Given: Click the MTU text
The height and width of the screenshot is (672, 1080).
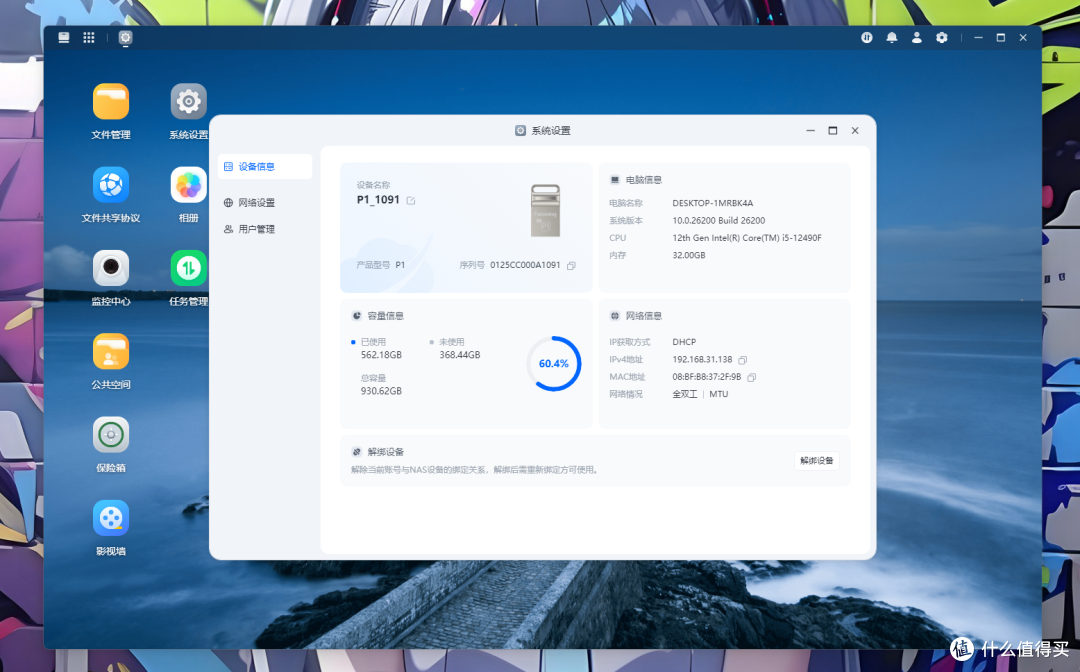Looking at the screenshot, I should [x=718, y=395].
